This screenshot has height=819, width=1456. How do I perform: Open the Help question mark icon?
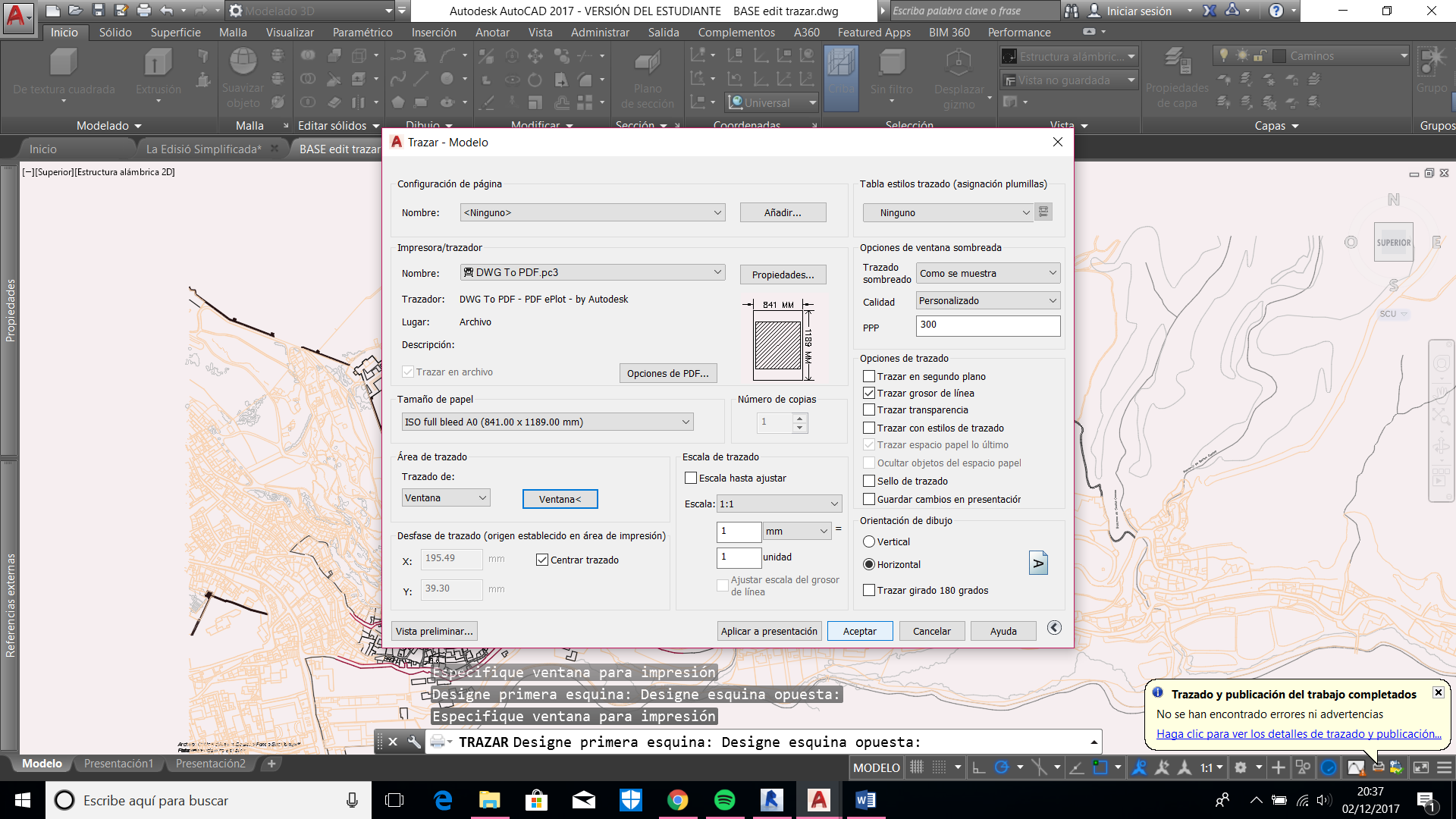pos(1276,11)
